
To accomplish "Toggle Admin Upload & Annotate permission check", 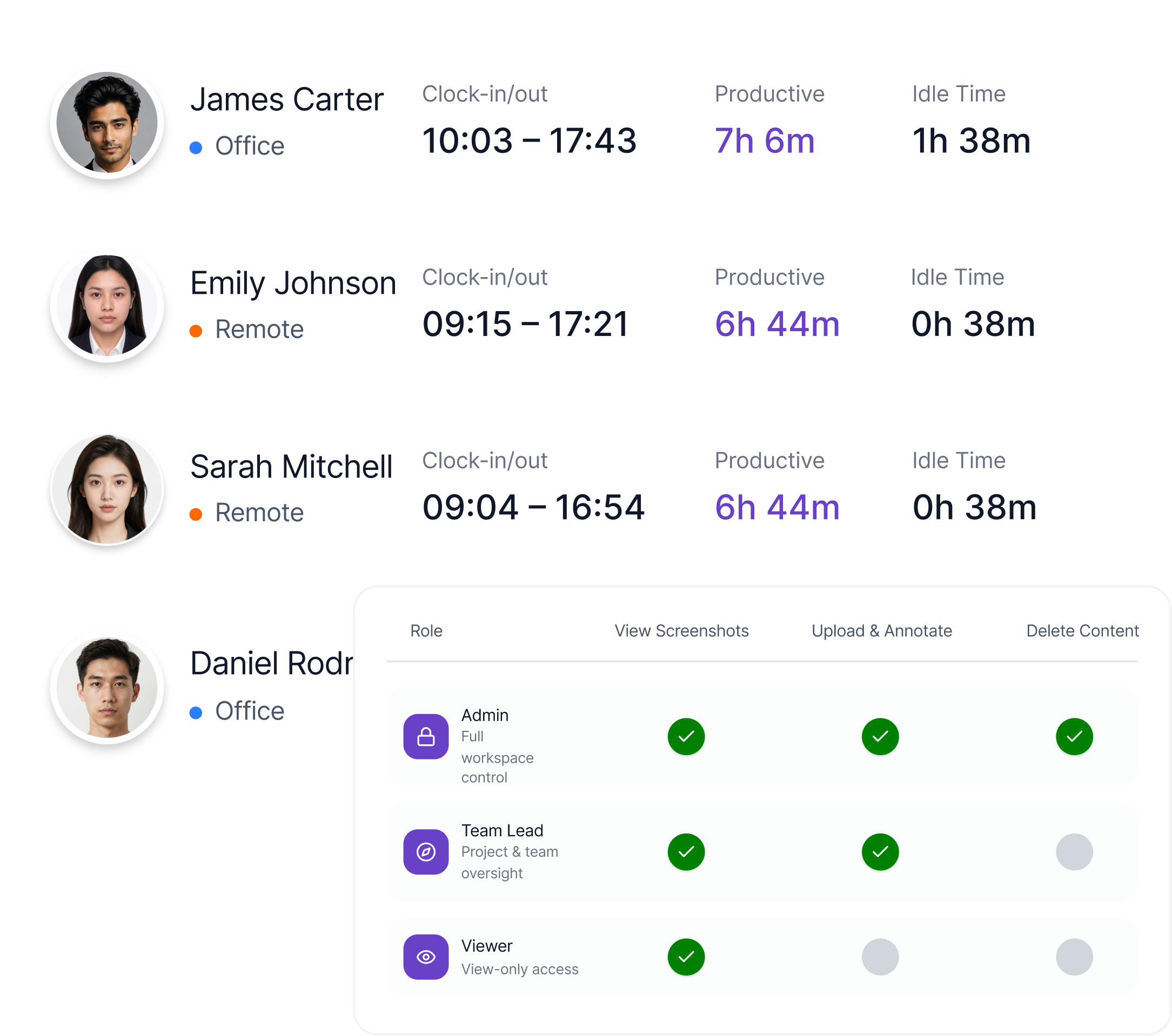I will point(880,736).
